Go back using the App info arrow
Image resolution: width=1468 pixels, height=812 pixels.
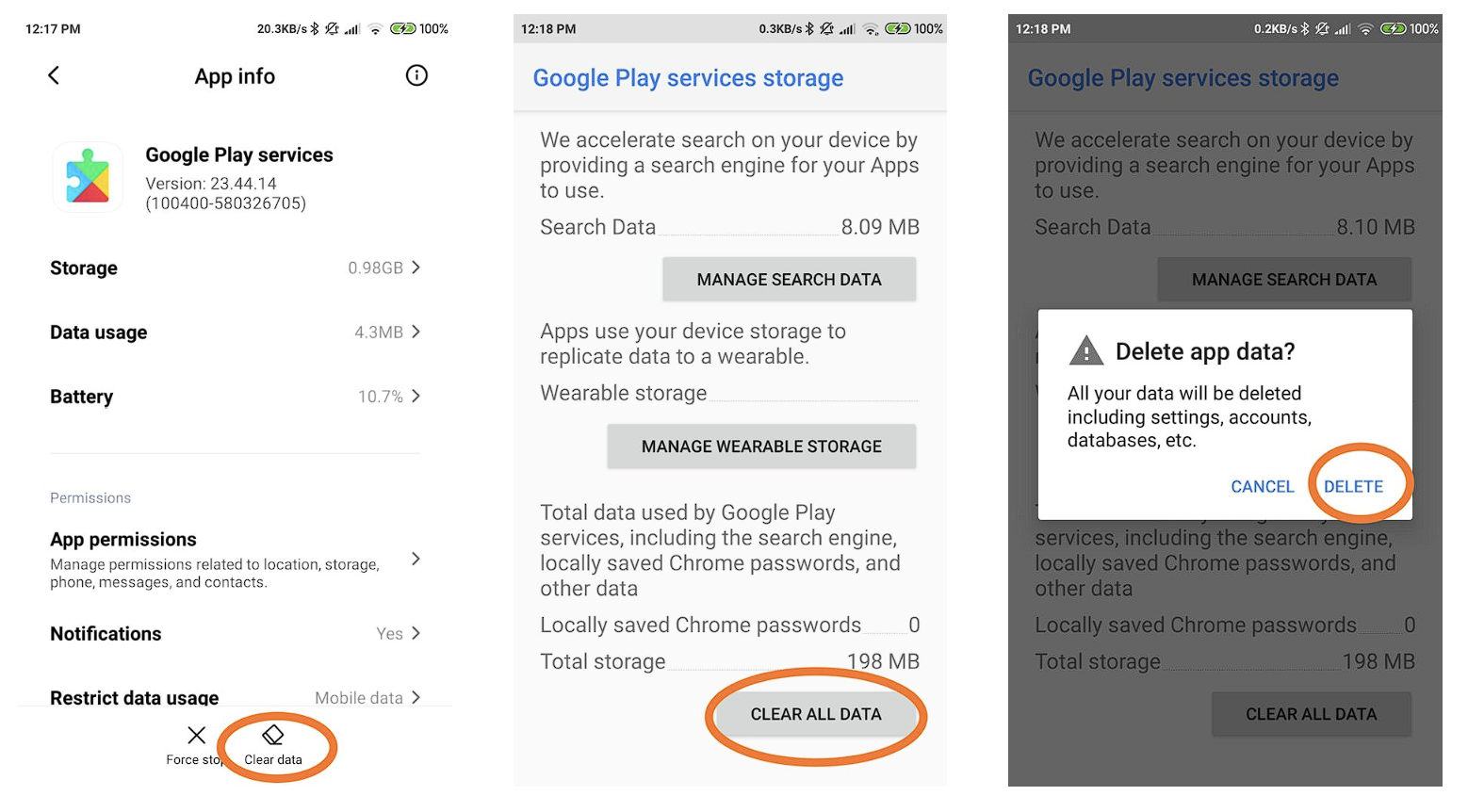point(54,75)
